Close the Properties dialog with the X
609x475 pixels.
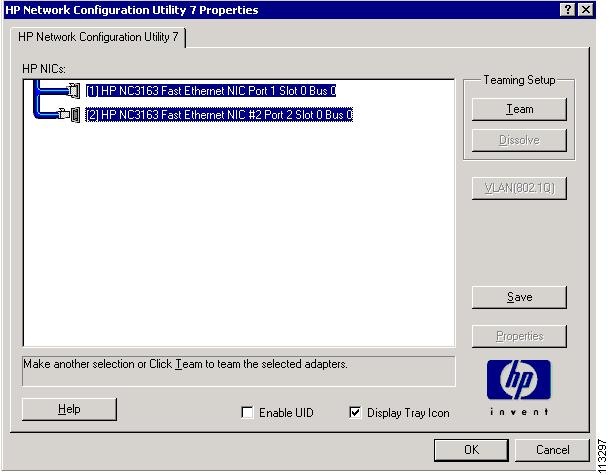click(x=586, y=9)
